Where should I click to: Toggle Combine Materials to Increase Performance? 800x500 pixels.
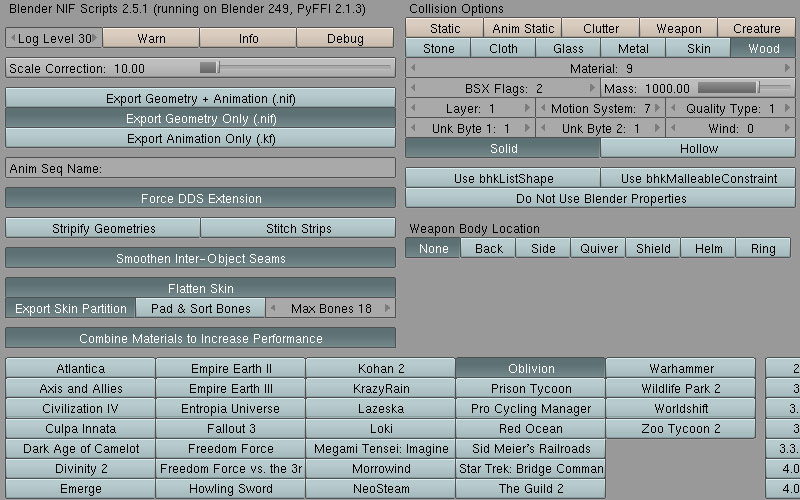pos(200,338)
